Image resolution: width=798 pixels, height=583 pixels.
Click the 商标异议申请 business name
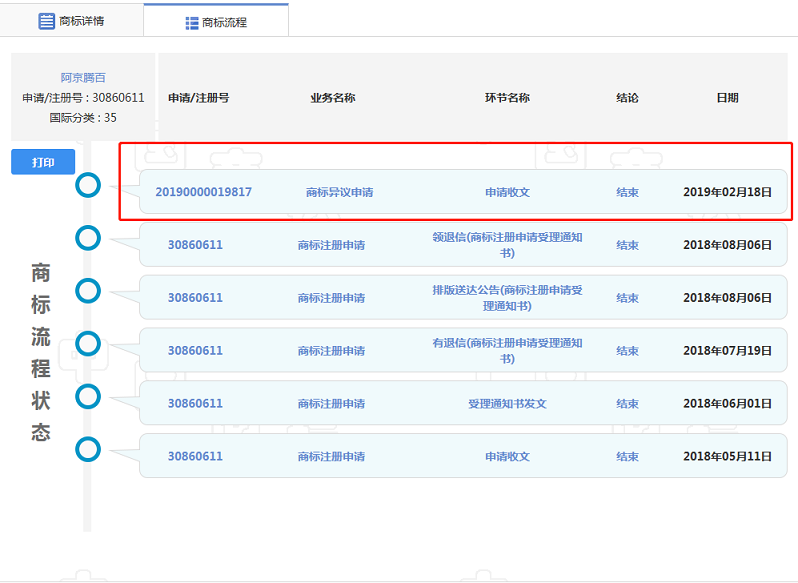(339, 192)
